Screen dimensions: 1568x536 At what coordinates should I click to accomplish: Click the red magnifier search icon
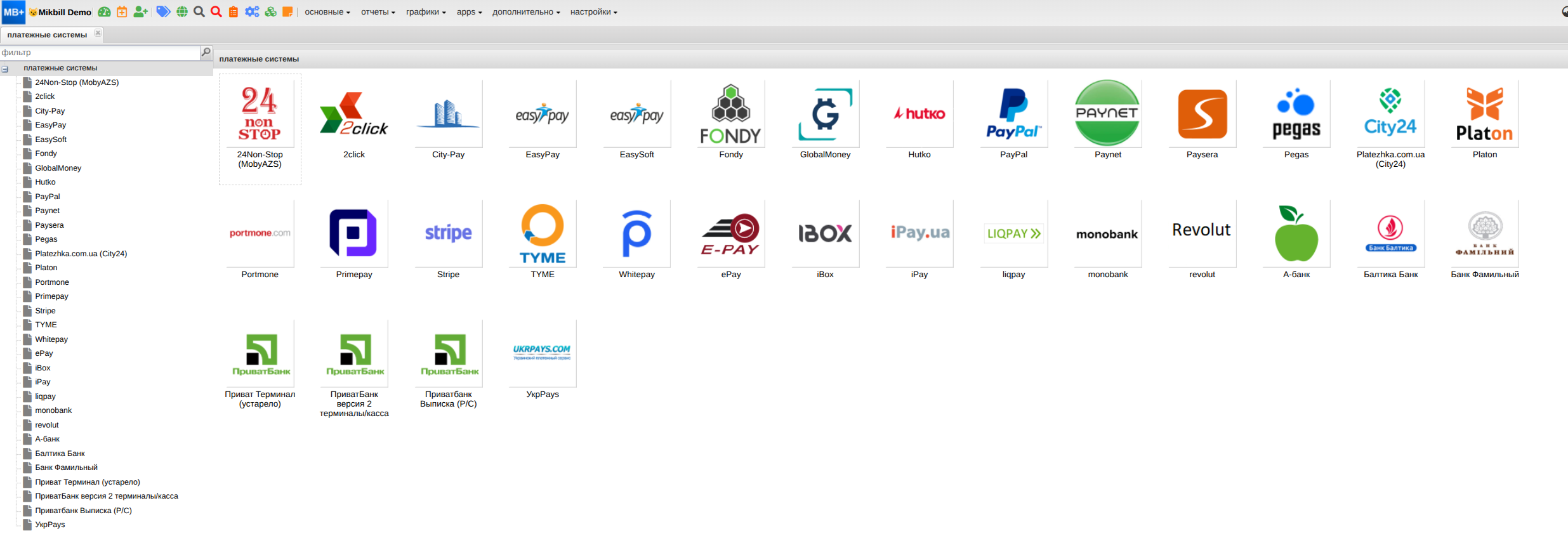click(x=216, y=12)
